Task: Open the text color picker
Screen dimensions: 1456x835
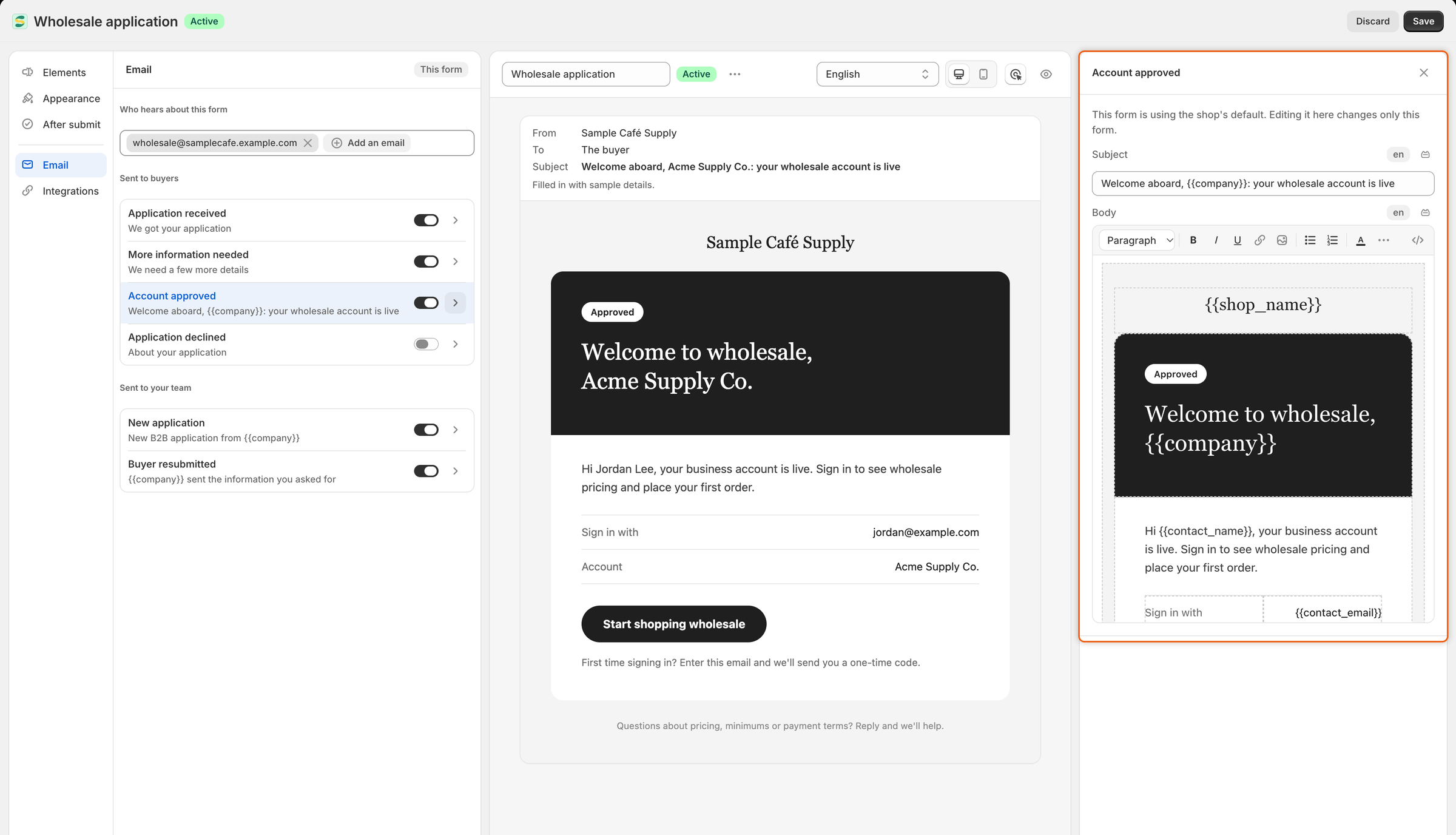Action: [1361, 240]
